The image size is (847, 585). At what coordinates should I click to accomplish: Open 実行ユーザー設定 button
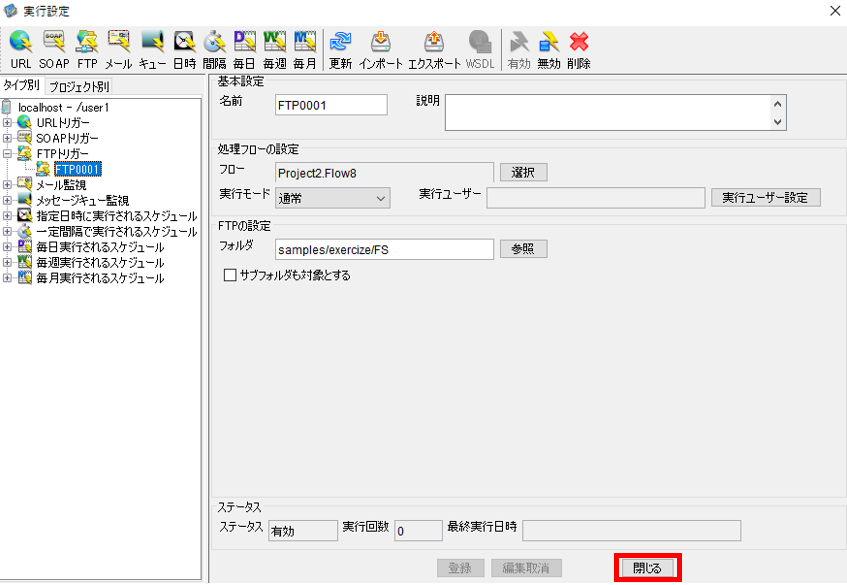click(765, 198)
